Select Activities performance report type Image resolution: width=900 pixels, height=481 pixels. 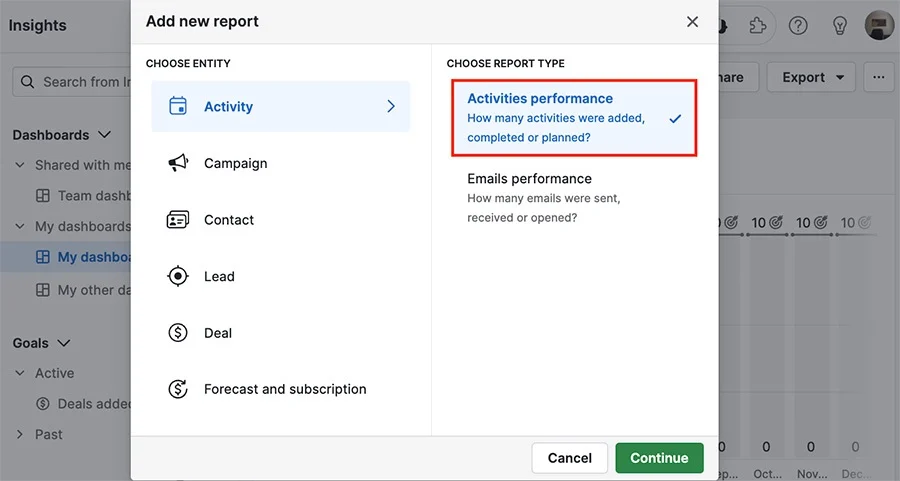(x=575, y=118)
